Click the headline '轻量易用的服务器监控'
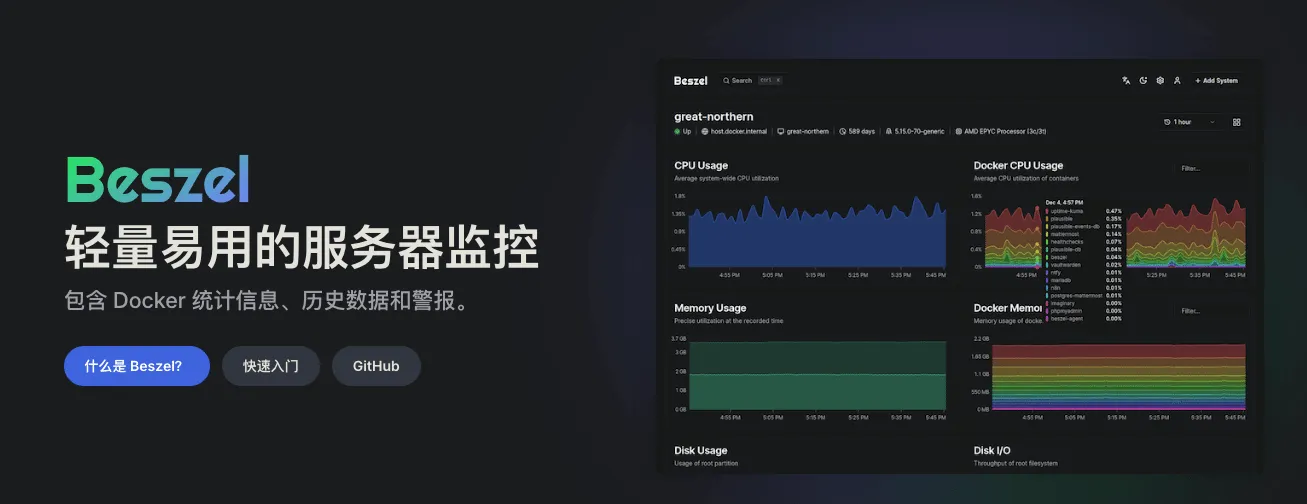1307x504 pixels. click(x=302, y=246)
